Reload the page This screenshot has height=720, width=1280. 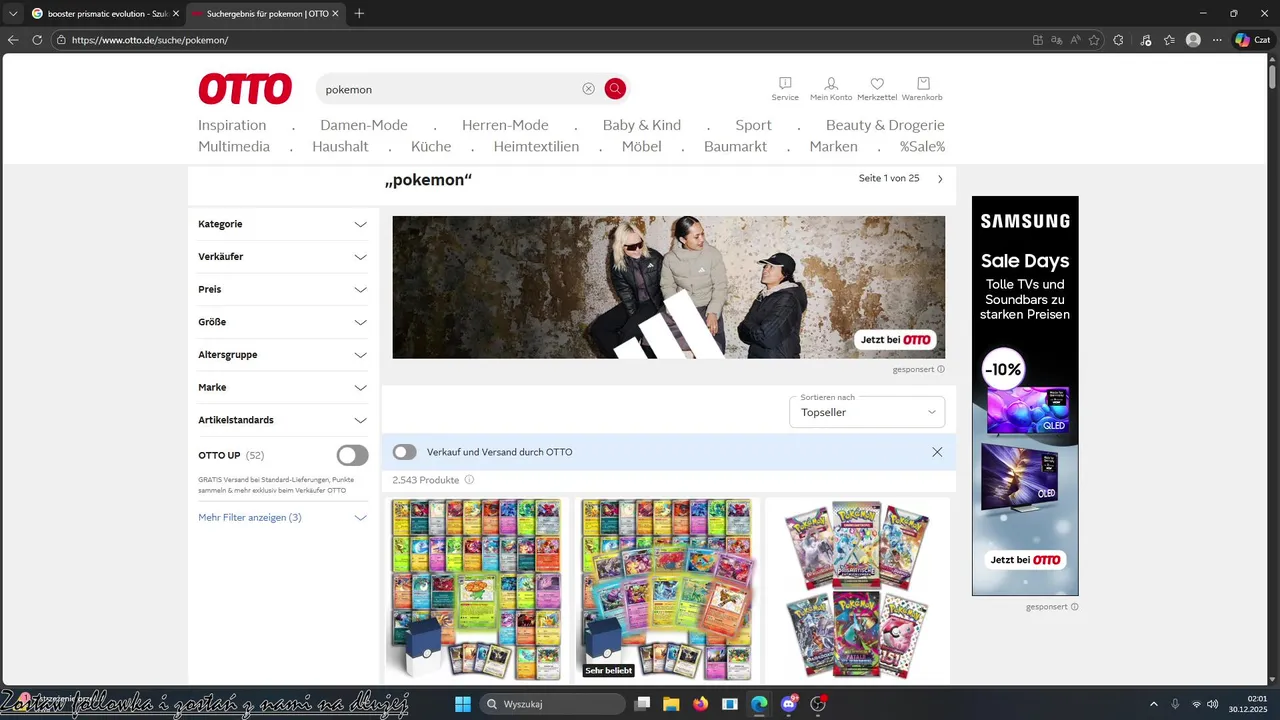coord(37,40)
